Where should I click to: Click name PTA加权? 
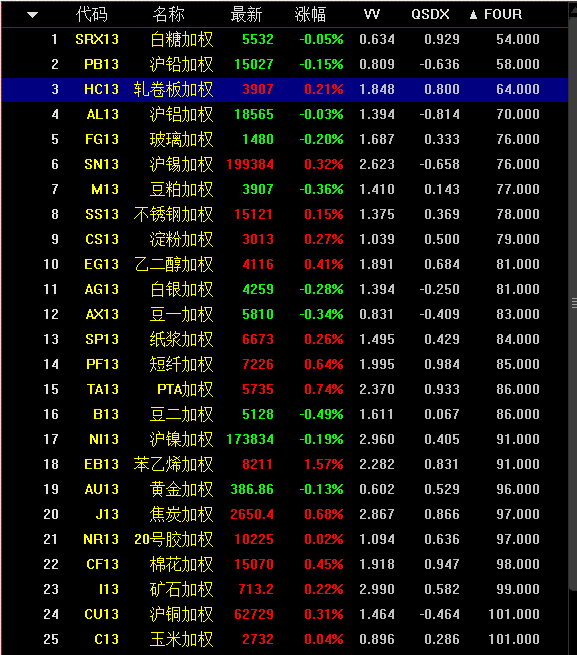coord(185,389)
